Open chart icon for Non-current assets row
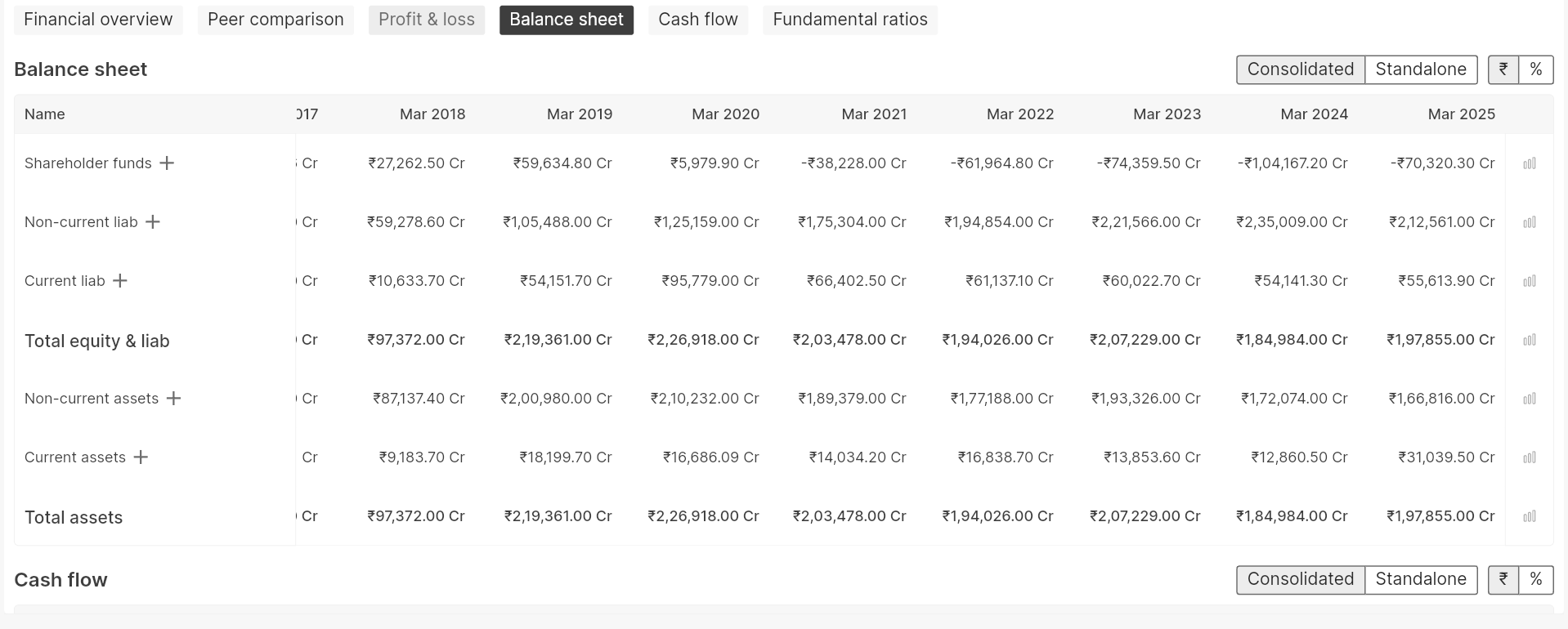1568x629 pixels. (x=1529, y=399)
